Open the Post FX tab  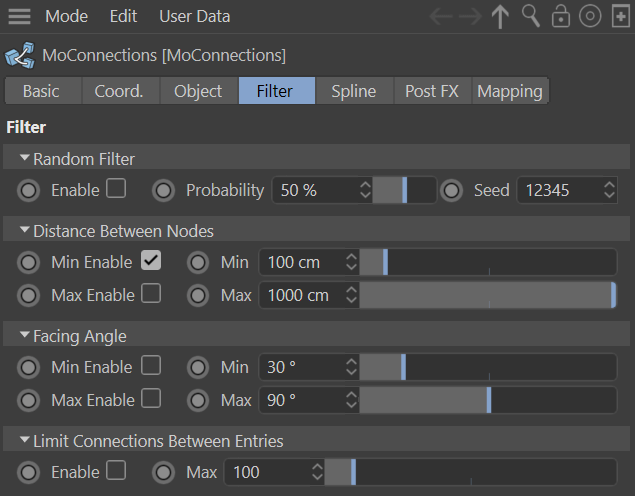pyautogui.click(x=431, y=91)
